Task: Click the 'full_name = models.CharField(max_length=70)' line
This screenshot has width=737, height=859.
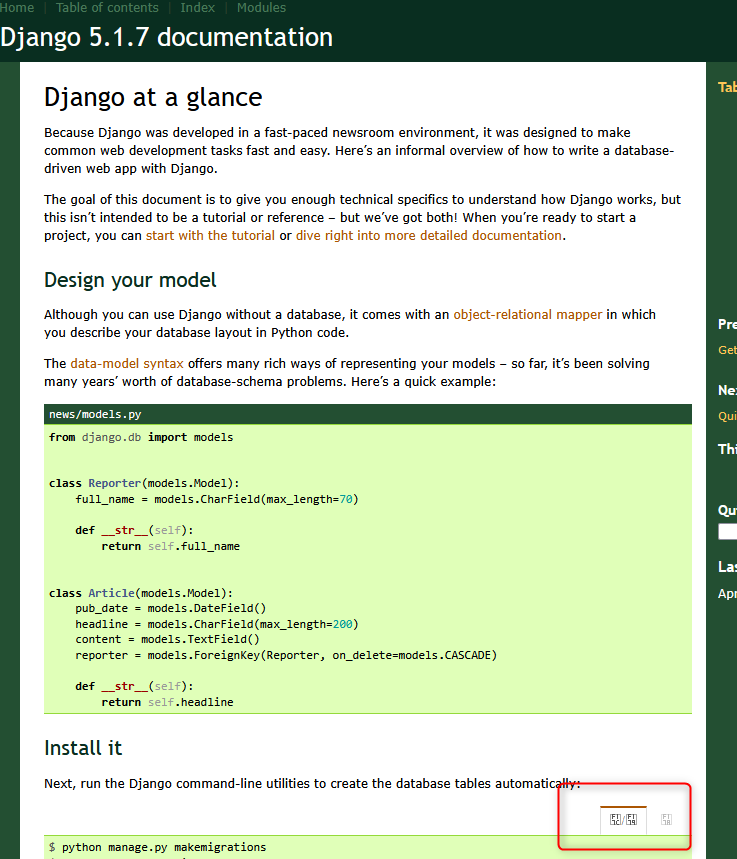Action: point(217,499)
